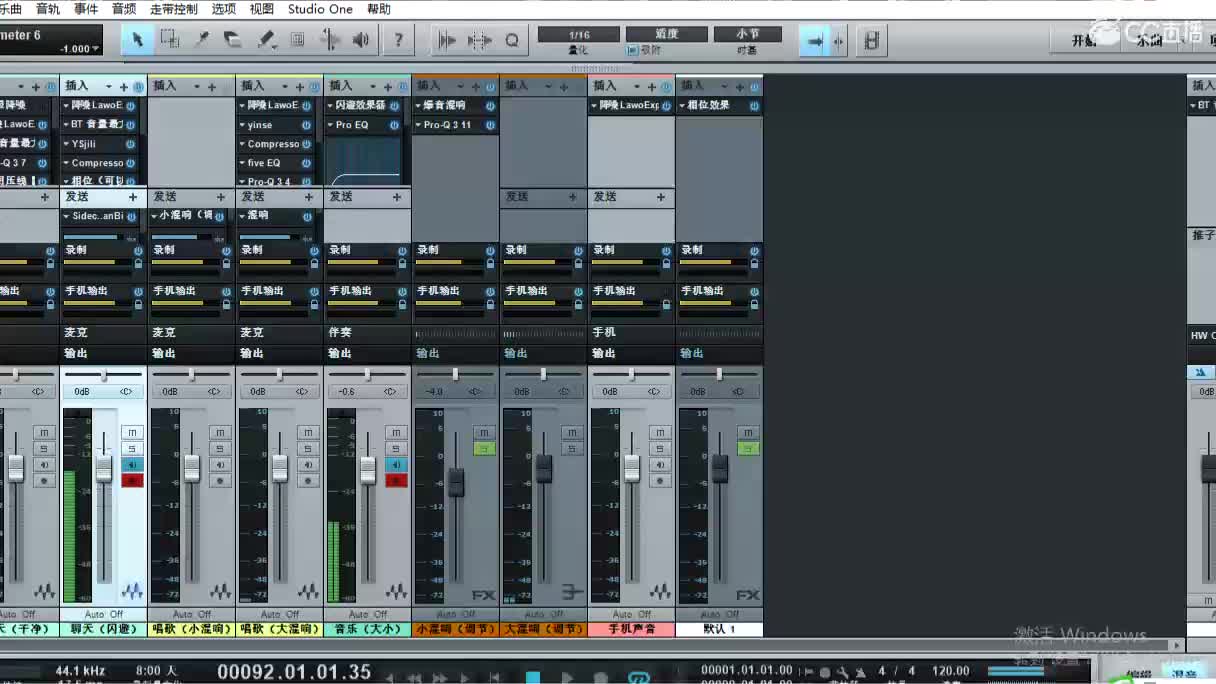The height and width of the screenshot is (684, 1216).
Task: Open the question mark help button
Action: pos(398,40)
